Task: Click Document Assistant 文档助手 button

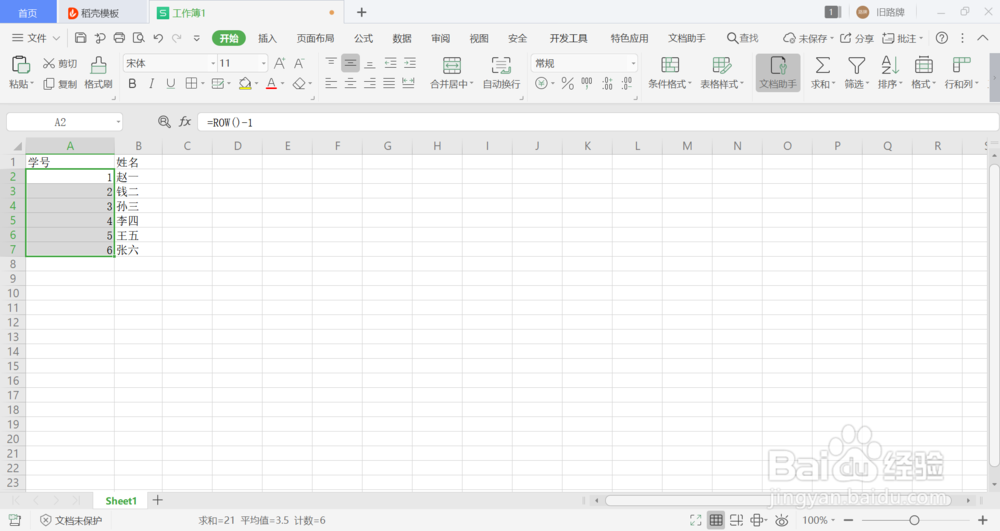Action: [778, 72]
